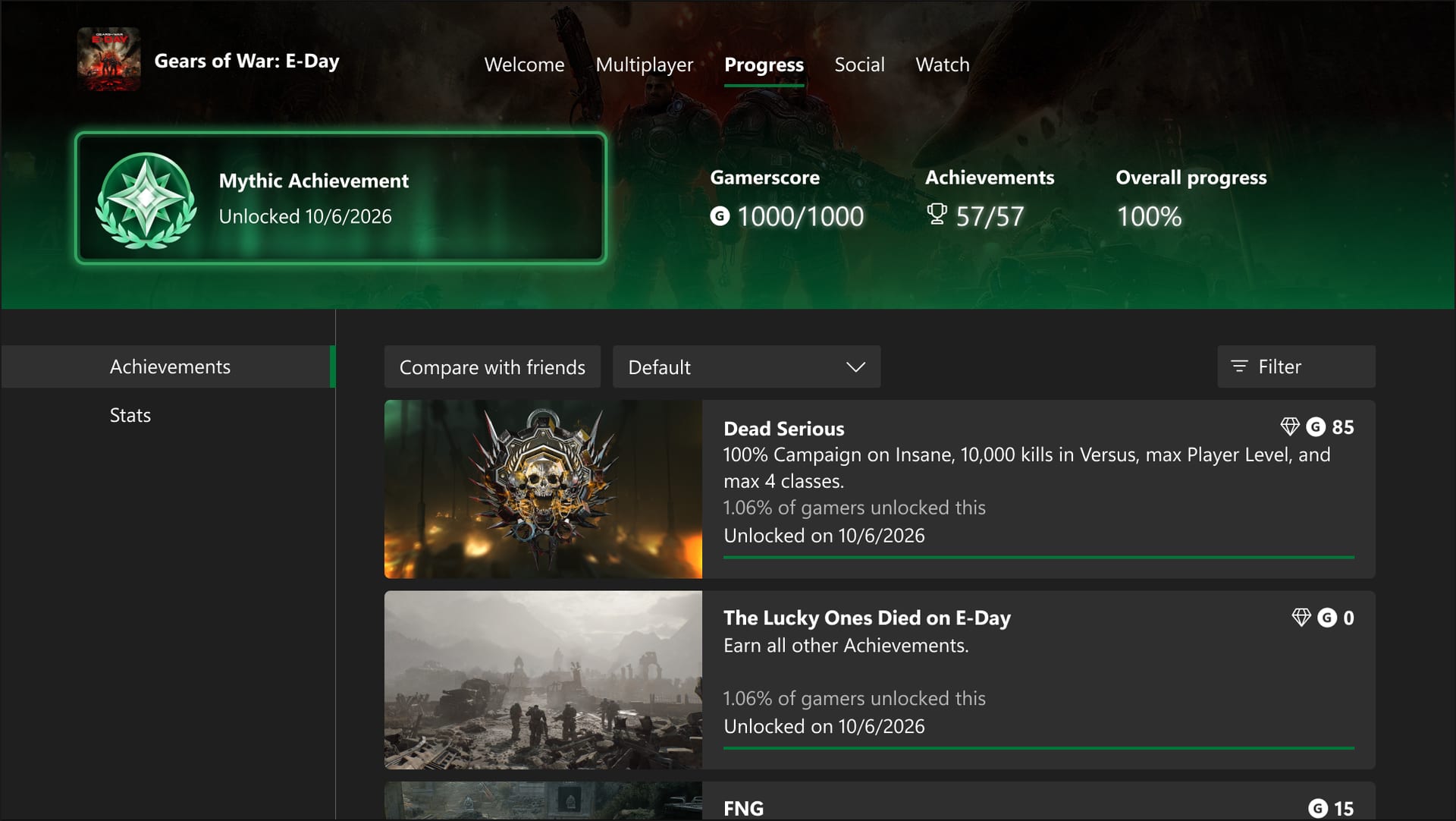Click the G gamerscore icon next to 85
This screenshot has width=1456, height=821.
[1316, 427]
